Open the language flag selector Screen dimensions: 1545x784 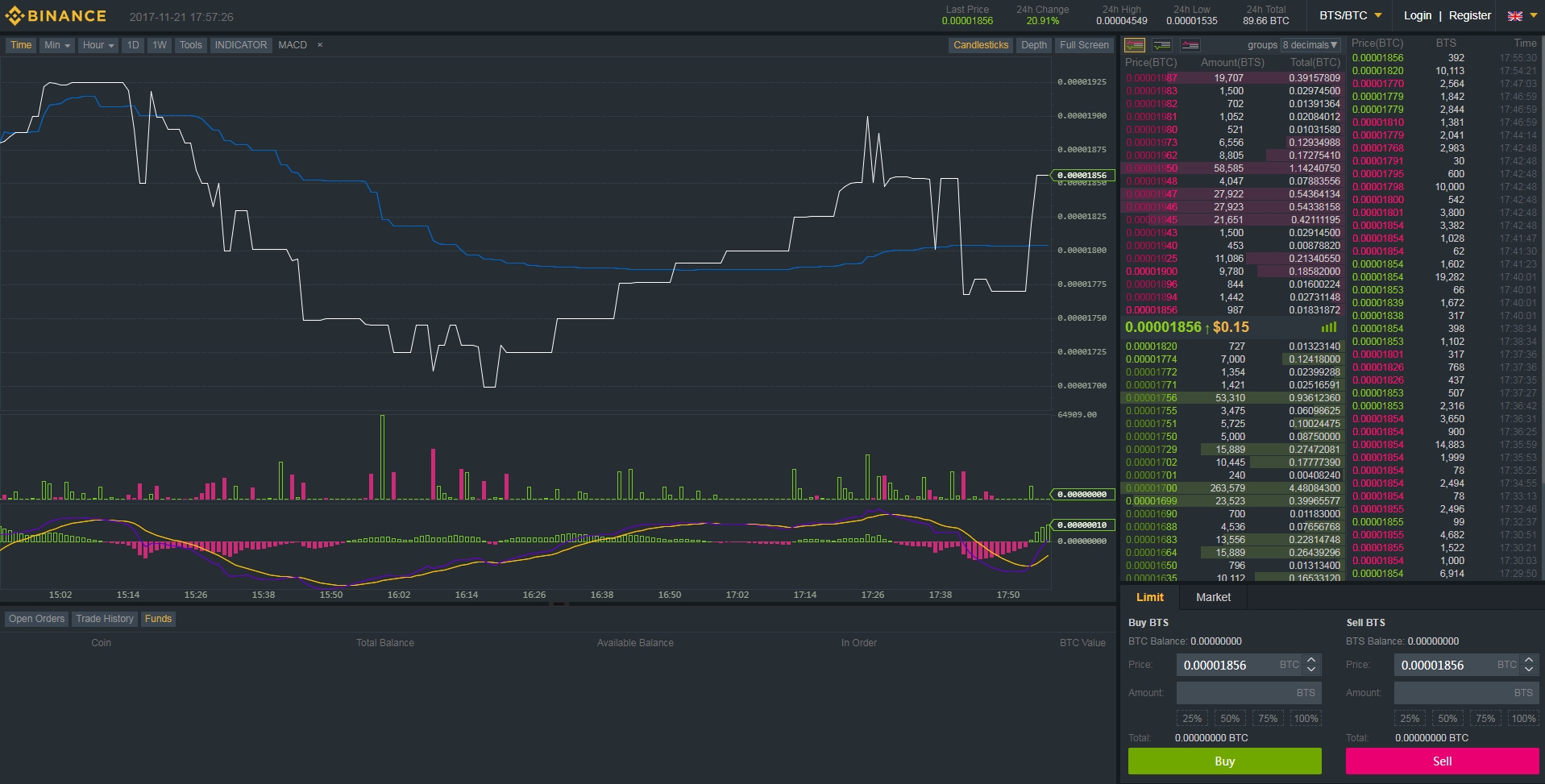(x=1514, y=16)
